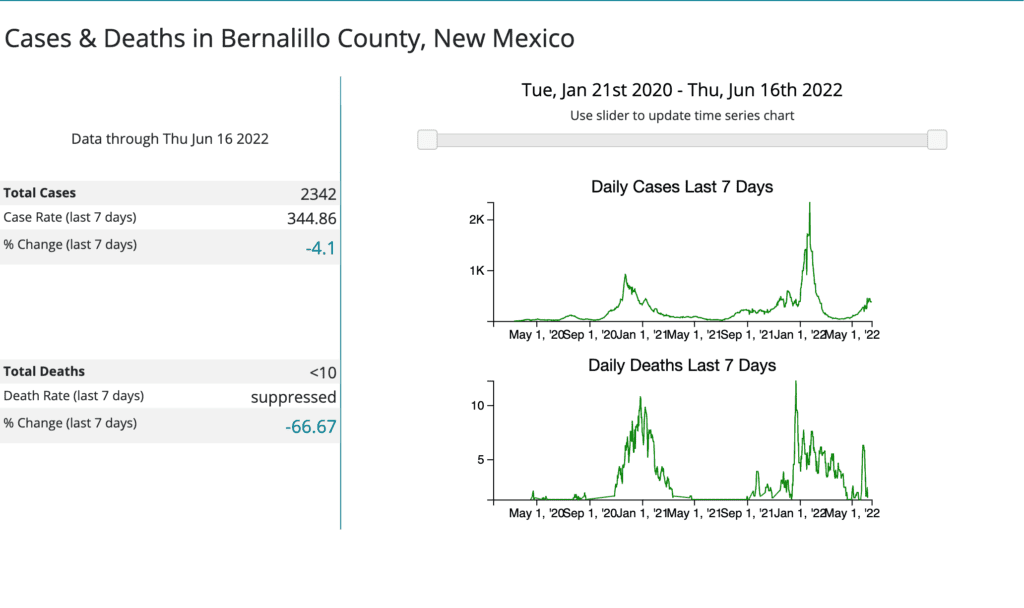Select the Total Cases row label

(40, 193)
